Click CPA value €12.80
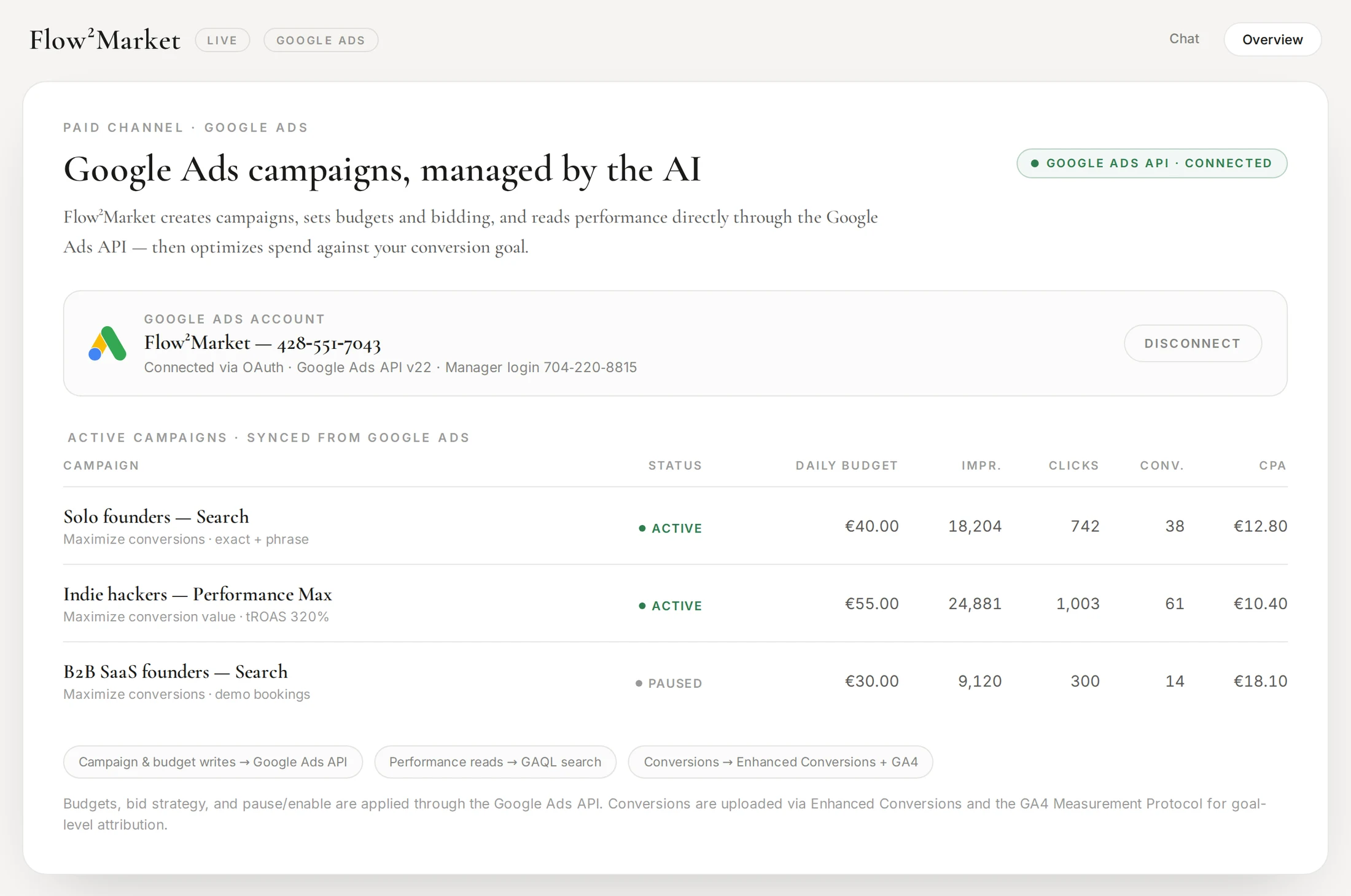 1260,526
